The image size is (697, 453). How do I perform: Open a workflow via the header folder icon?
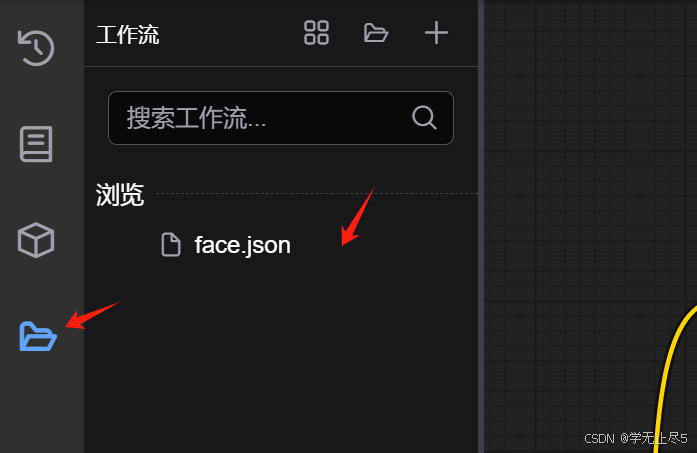coord(376,33)
